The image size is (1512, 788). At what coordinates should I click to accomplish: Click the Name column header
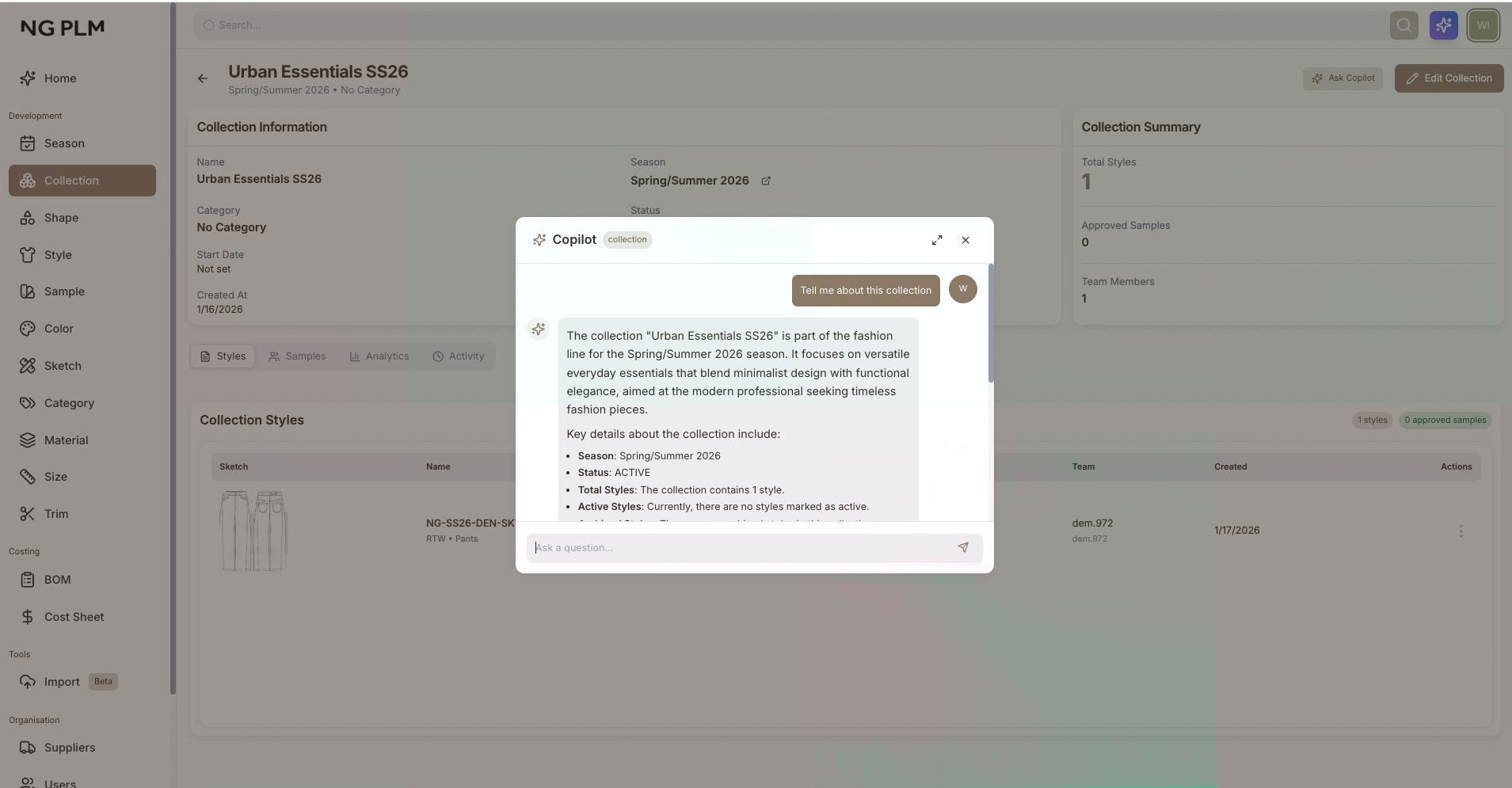point(438,467)
